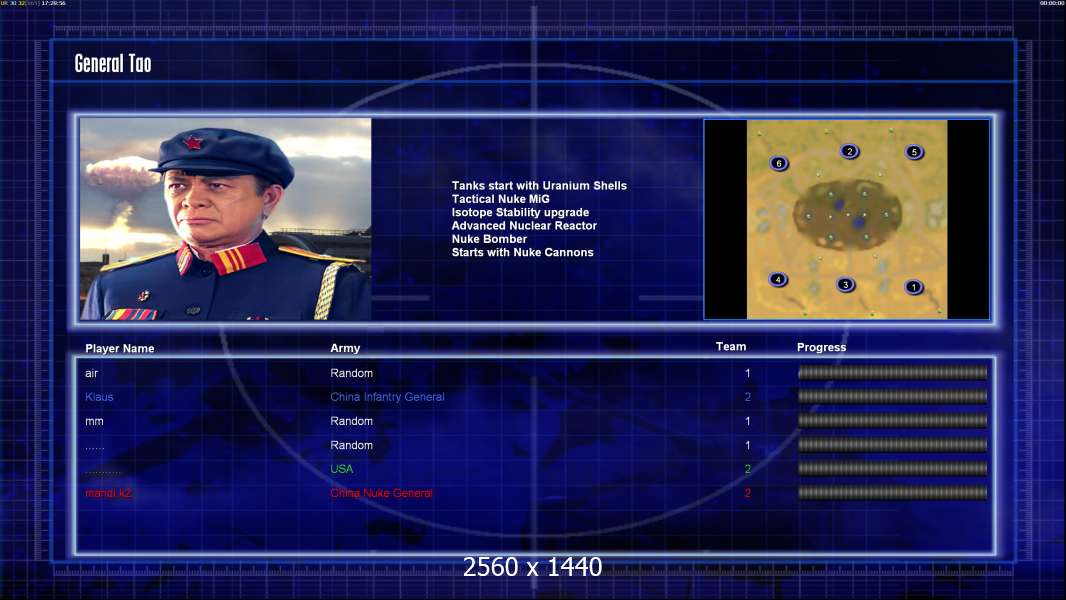Image resolution: width=1066 pixels, height=600 pixels.
Task: Click the progress bar for player air
Action: click(893, 372)
